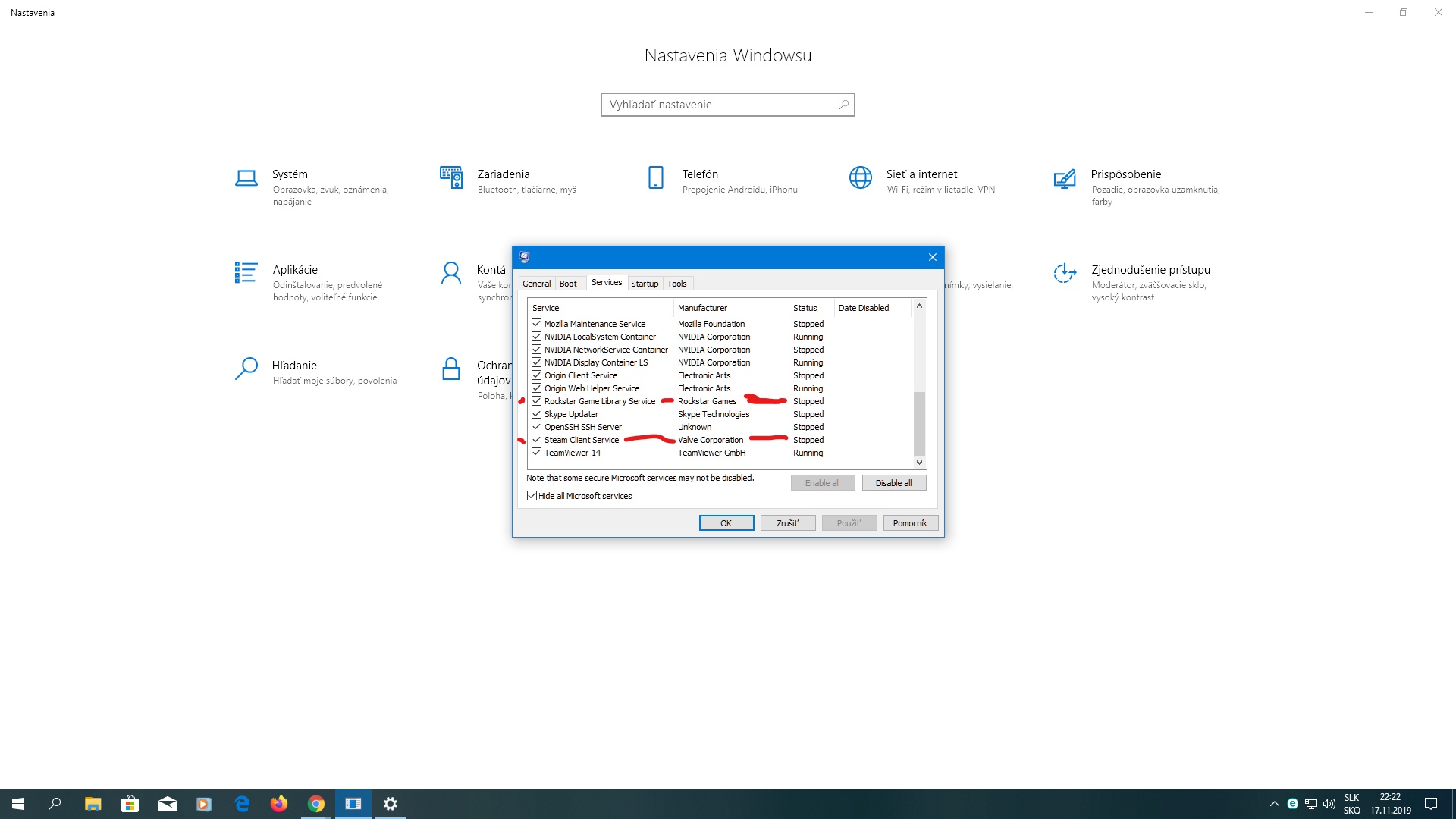Screen dimensions: 1456x819
Task: Open Sieť a internet globe icon
Action: click(860, 177)
